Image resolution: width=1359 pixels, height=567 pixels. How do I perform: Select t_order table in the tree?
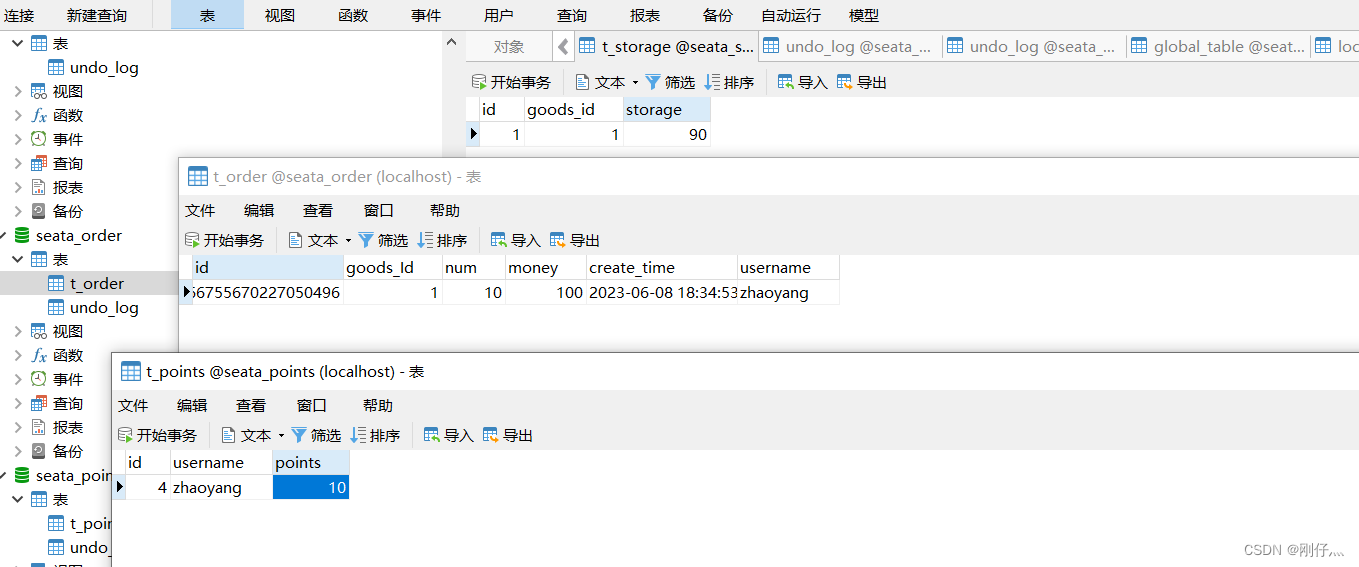[x=97, y=284]
